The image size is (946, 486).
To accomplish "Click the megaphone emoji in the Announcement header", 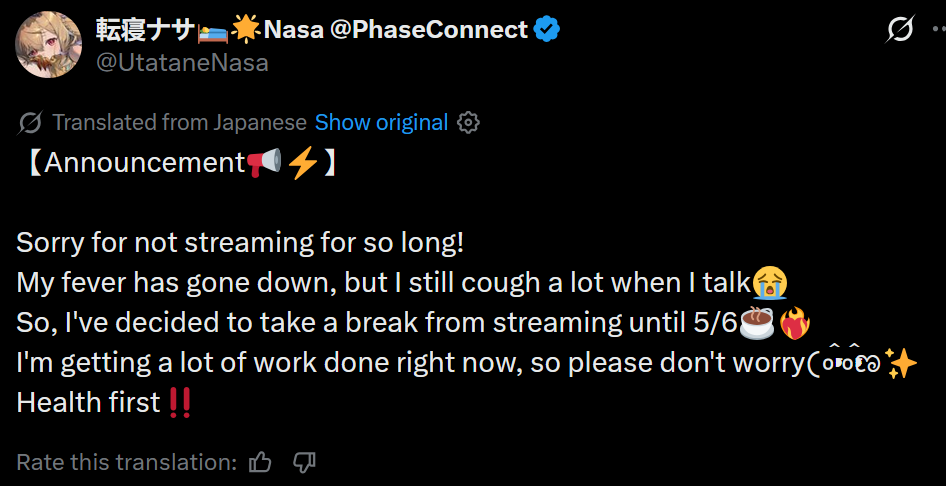I will pyautogui.click(x=264, y=163).
